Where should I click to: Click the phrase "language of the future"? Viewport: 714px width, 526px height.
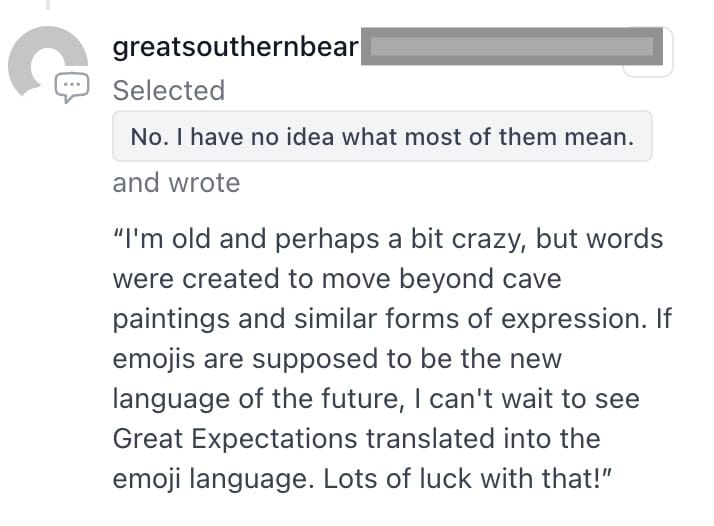[256, 398]
